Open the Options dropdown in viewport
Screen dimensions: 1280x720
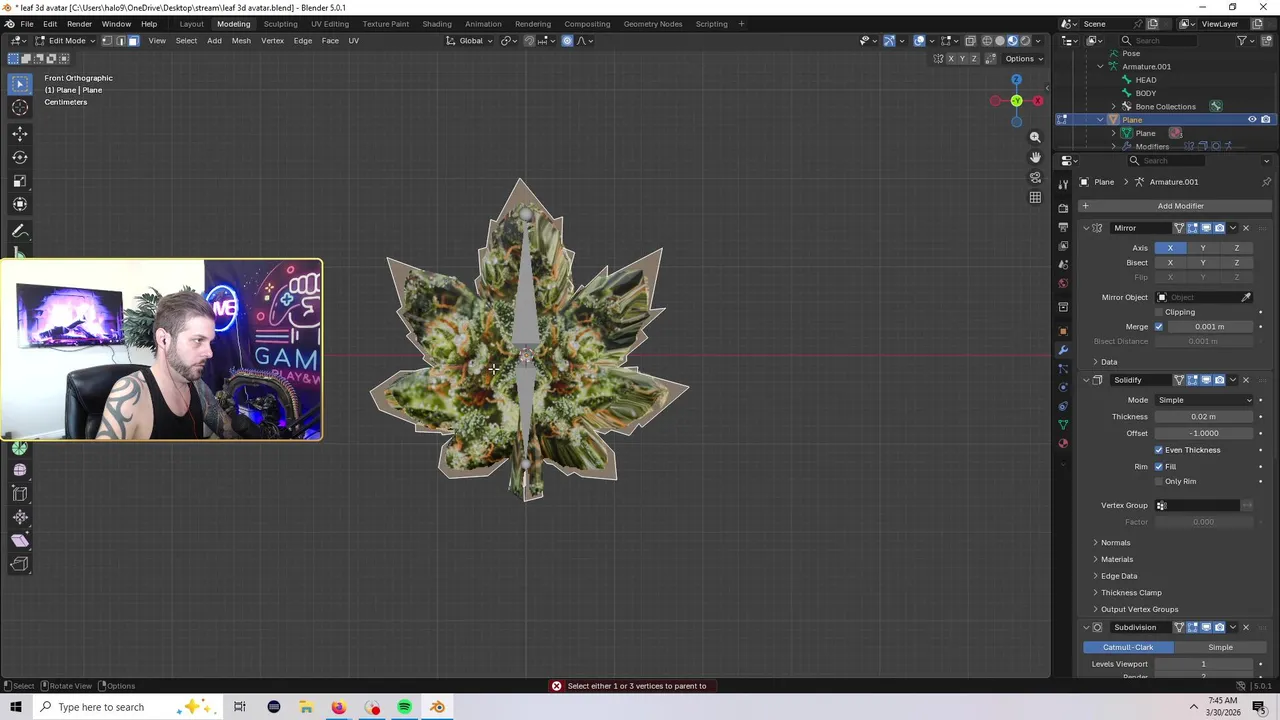(x=1024, y=59)
